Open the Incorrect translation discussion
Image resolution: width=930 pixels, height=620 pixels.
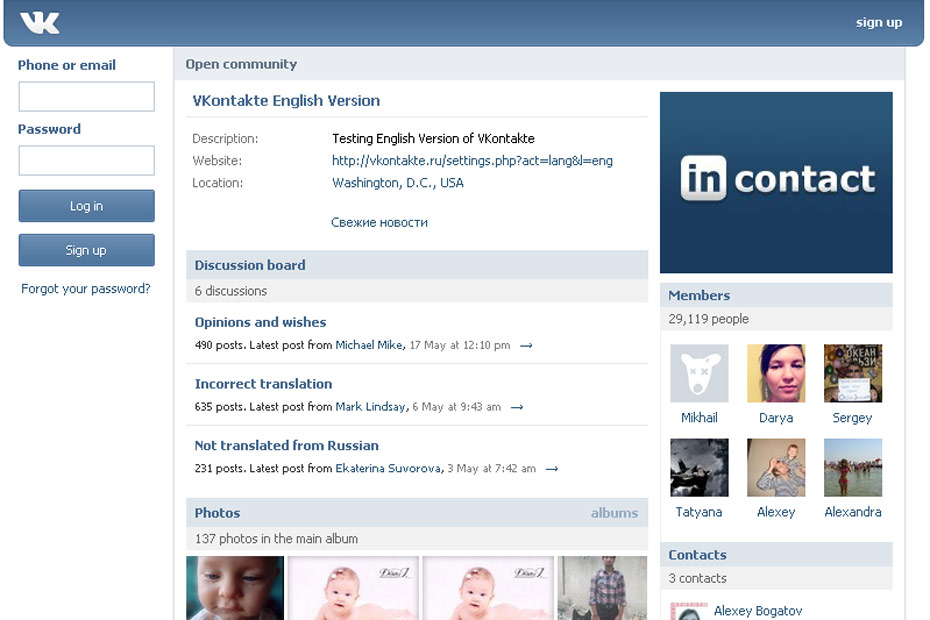click(263, 384)
